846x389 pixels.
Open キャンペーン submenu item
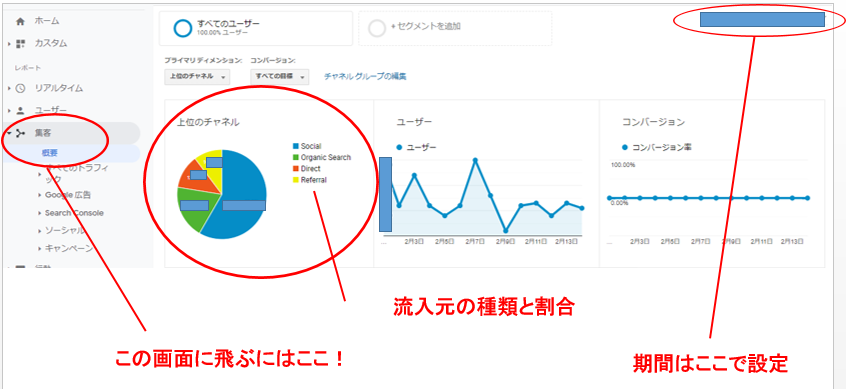69,249
